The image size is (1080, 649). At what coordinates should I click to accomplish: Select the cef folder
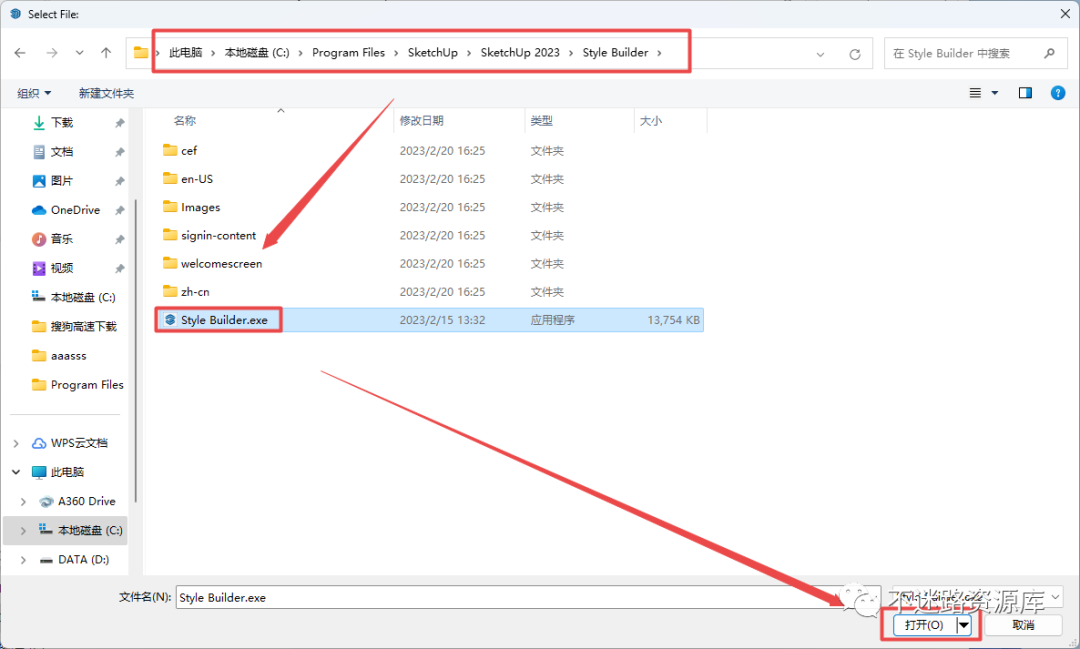[x=180, y=150]
